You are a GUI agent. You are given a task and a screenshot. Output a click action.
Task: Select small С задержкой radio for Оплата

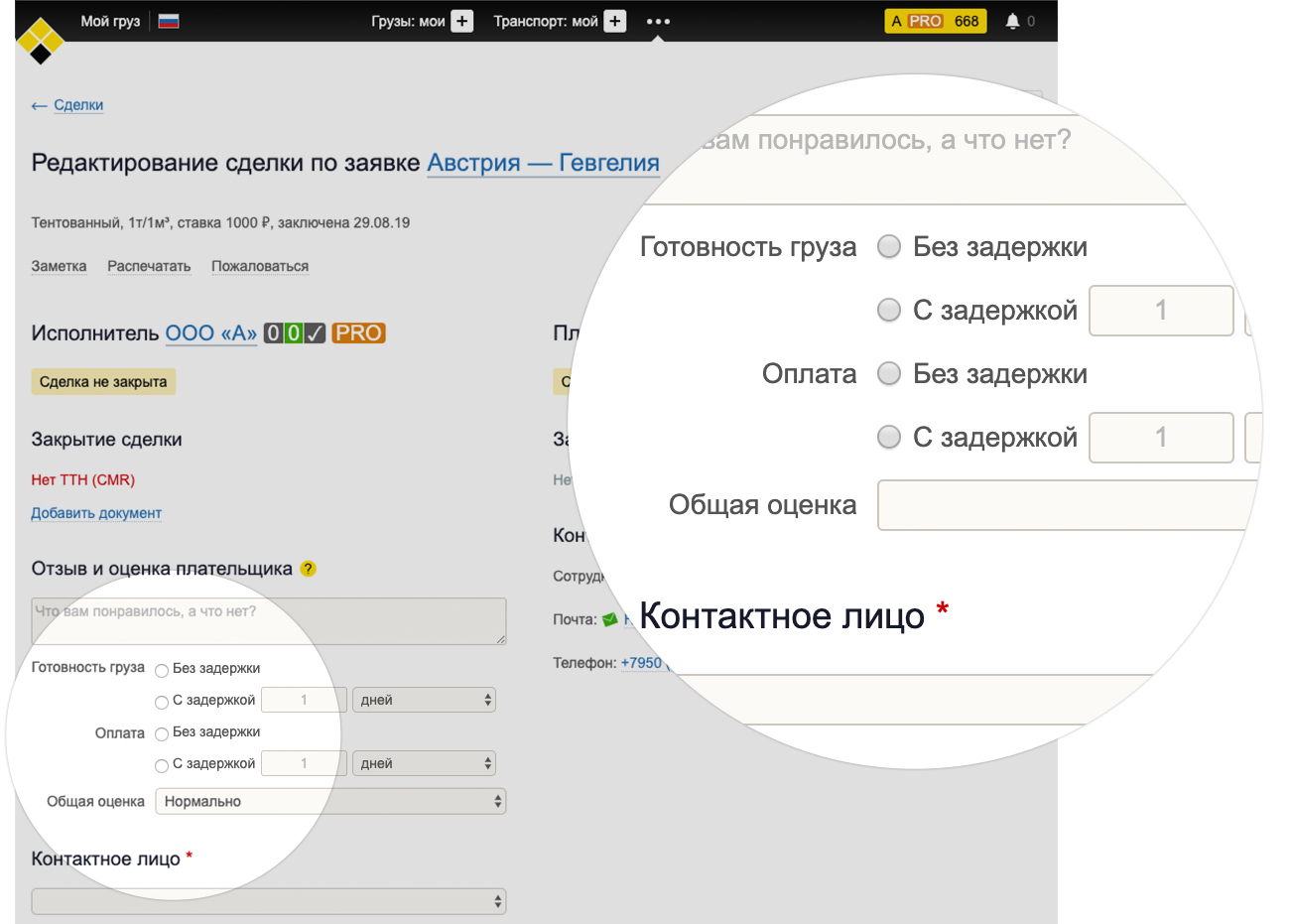coord(162,765)
